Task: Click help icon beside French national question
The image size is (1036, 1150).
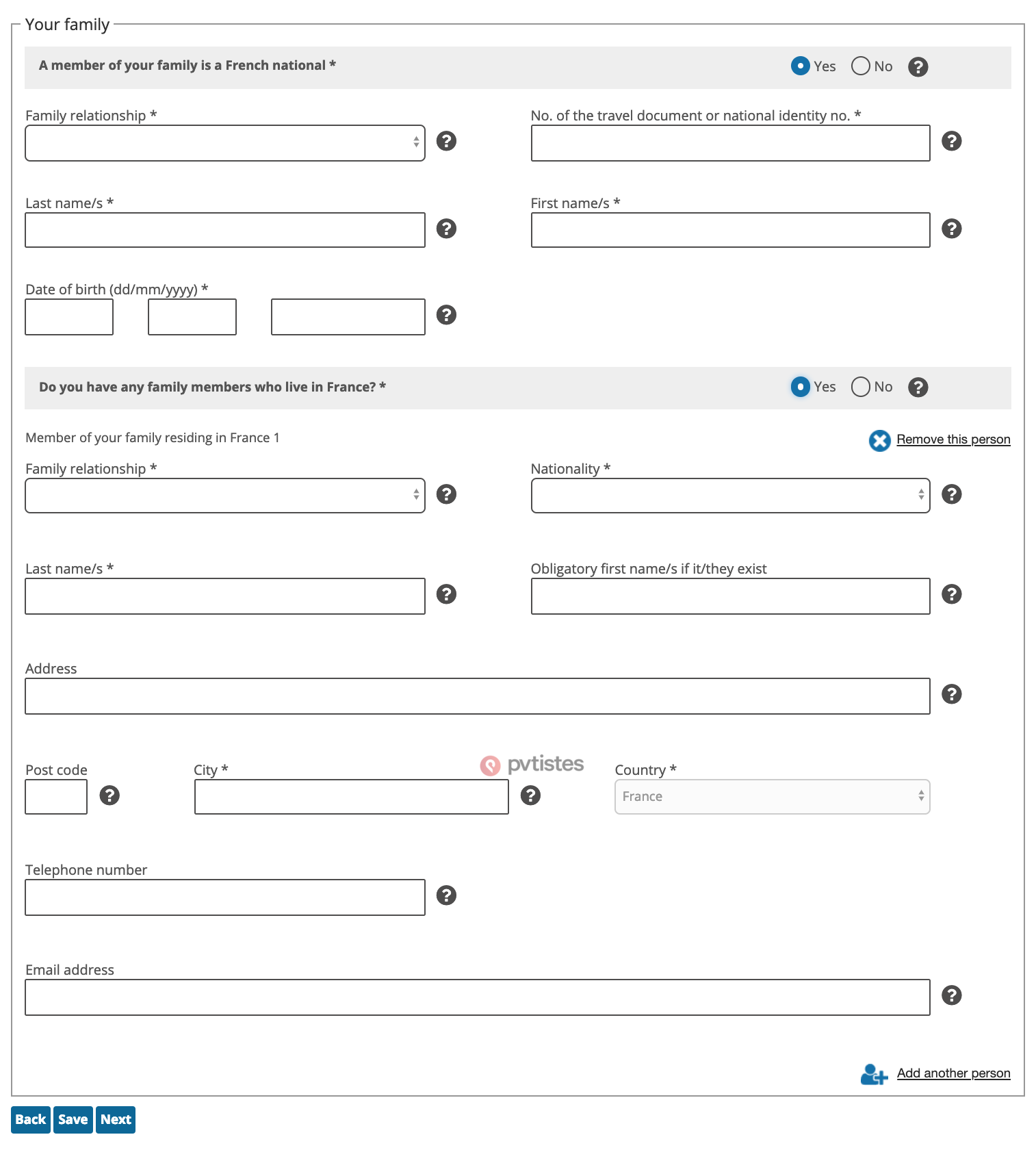Action: click(x=918, y=67)
